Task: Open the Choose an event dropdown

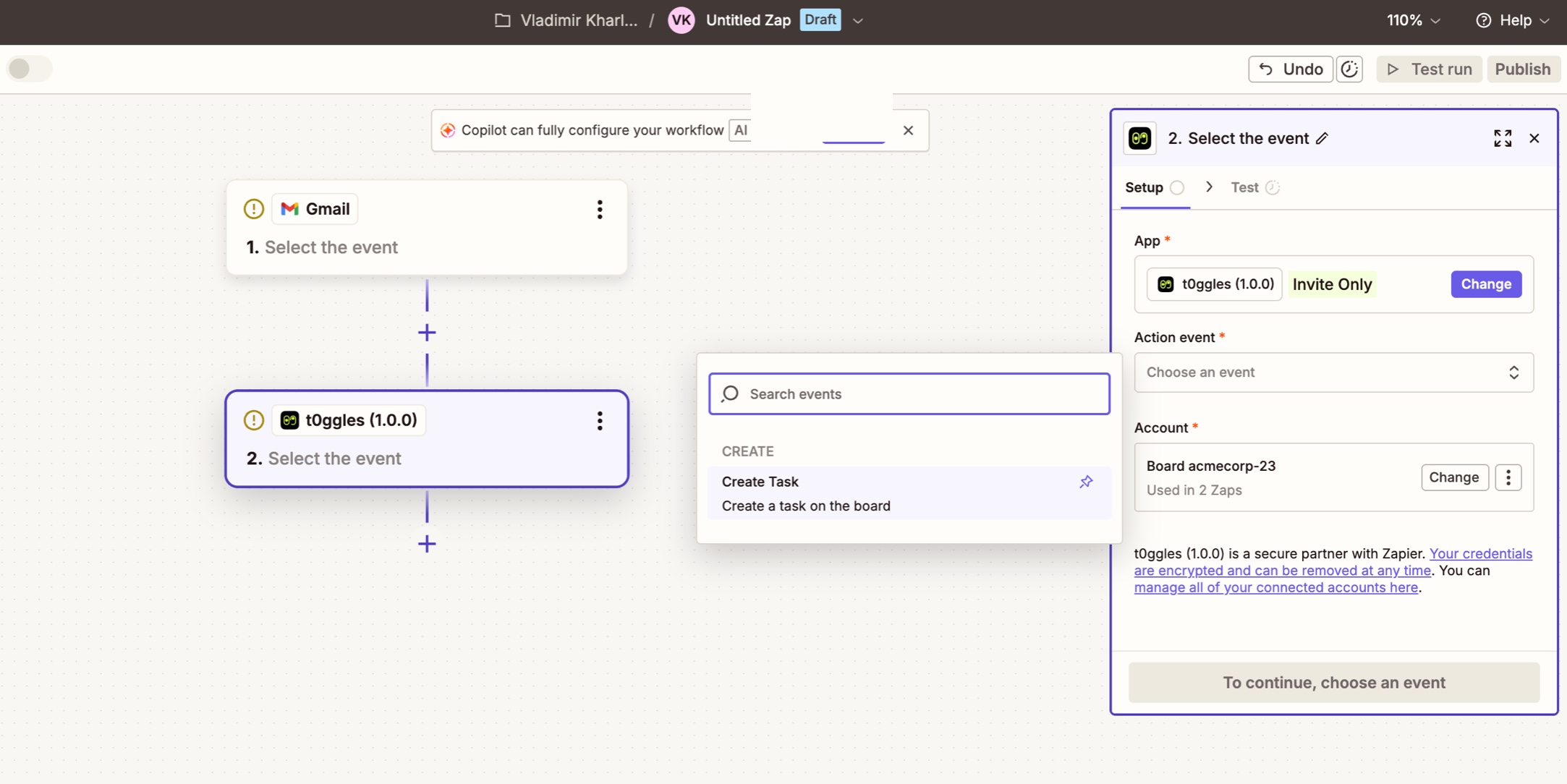Action: pos(1333,372)
